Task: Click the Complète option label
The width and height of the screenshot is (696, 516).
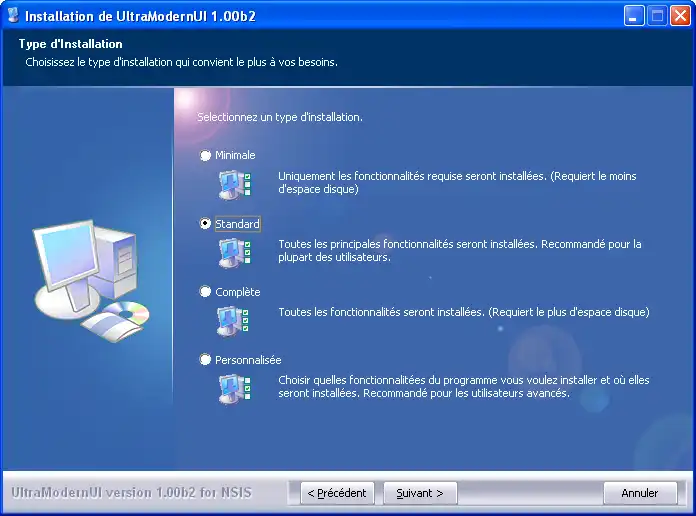Action: click(x=238, y=292)
